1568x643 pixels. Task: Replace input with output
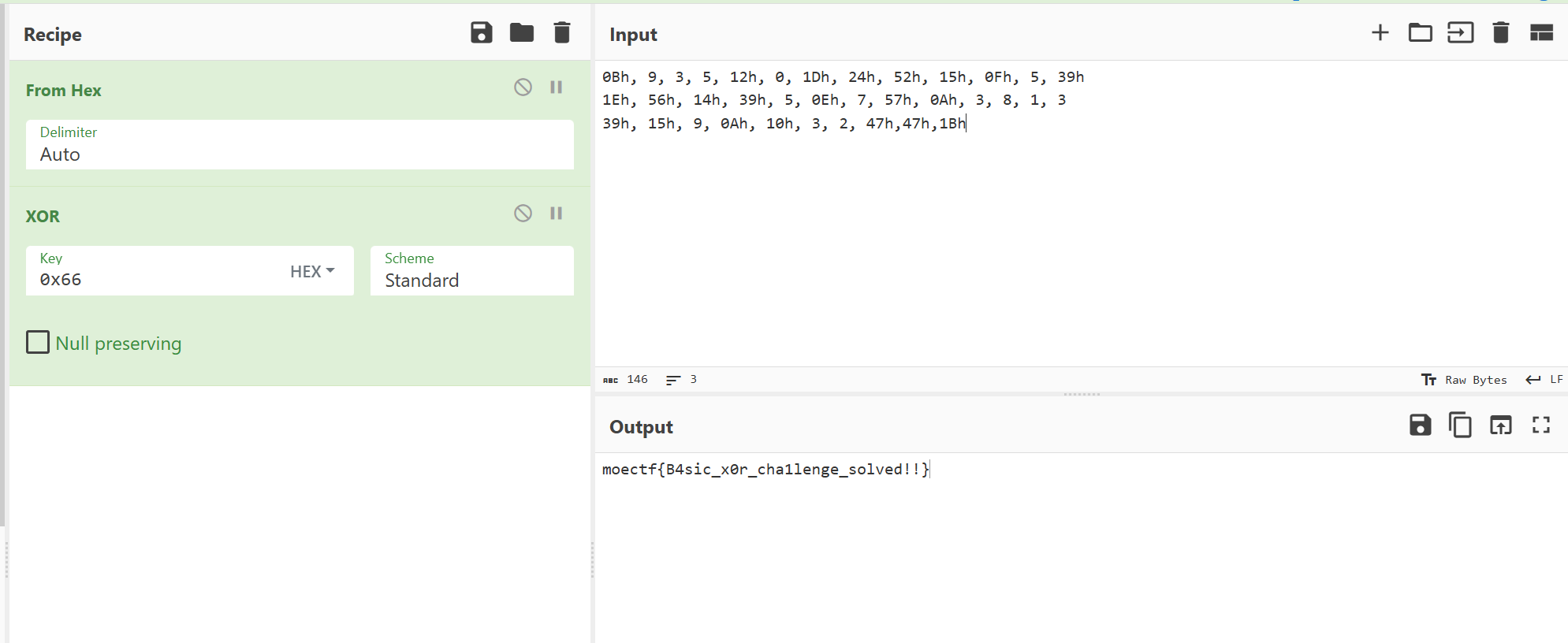click(1501, 426)
